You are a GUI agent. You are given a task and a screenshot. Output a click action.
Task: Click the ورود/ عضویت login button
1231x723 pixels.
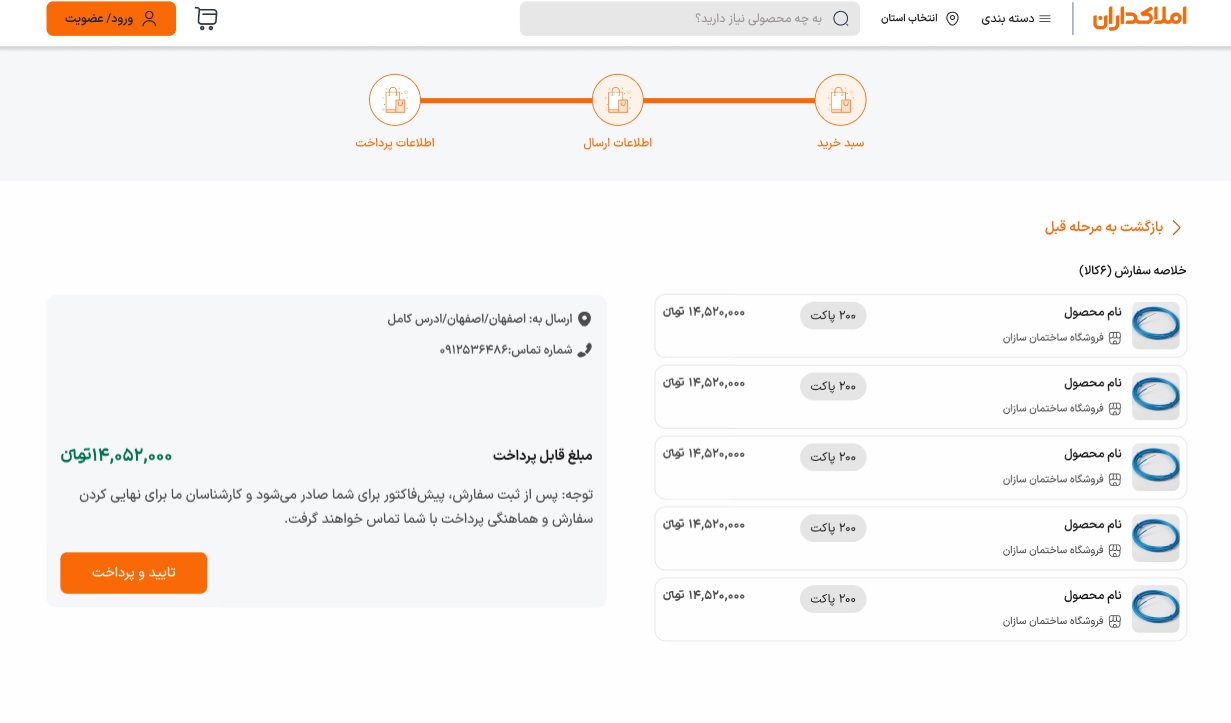(x=111, y=18)
